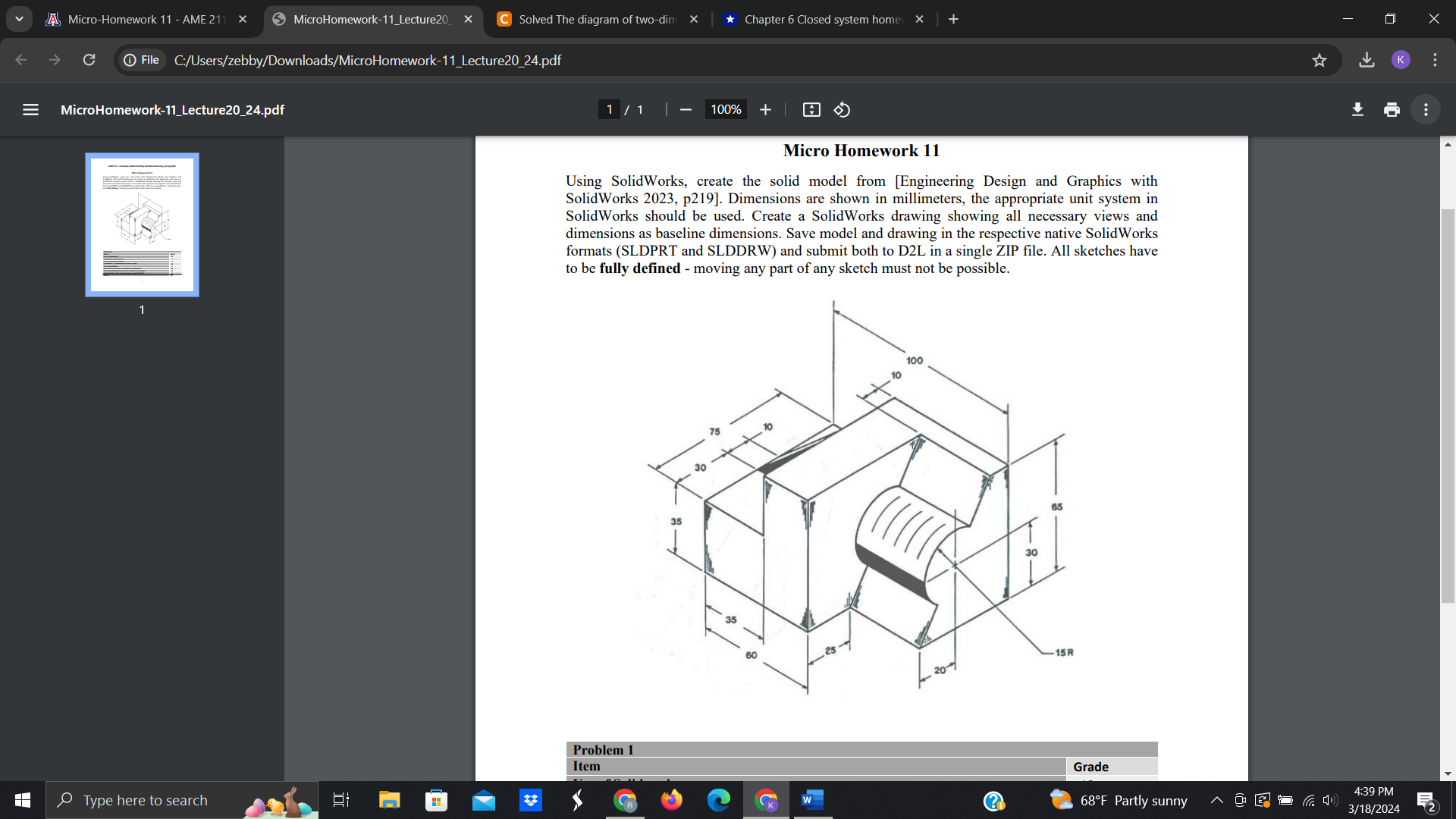Rotate the PDF counterclockwise
The height and width of the screenshot is (819, 1456).
tap(842, 110)
